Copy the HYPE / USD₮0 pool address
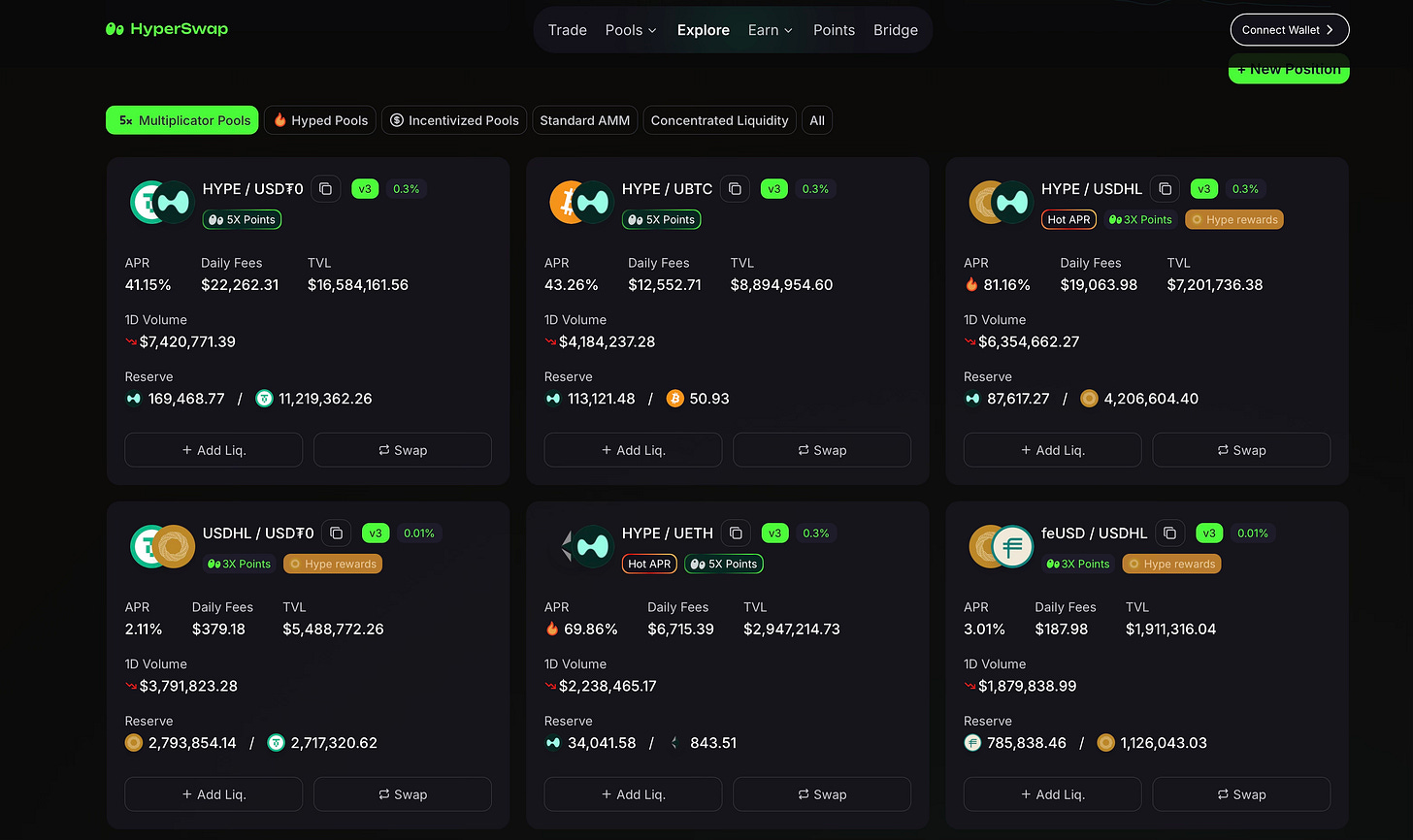 point(326,189)
